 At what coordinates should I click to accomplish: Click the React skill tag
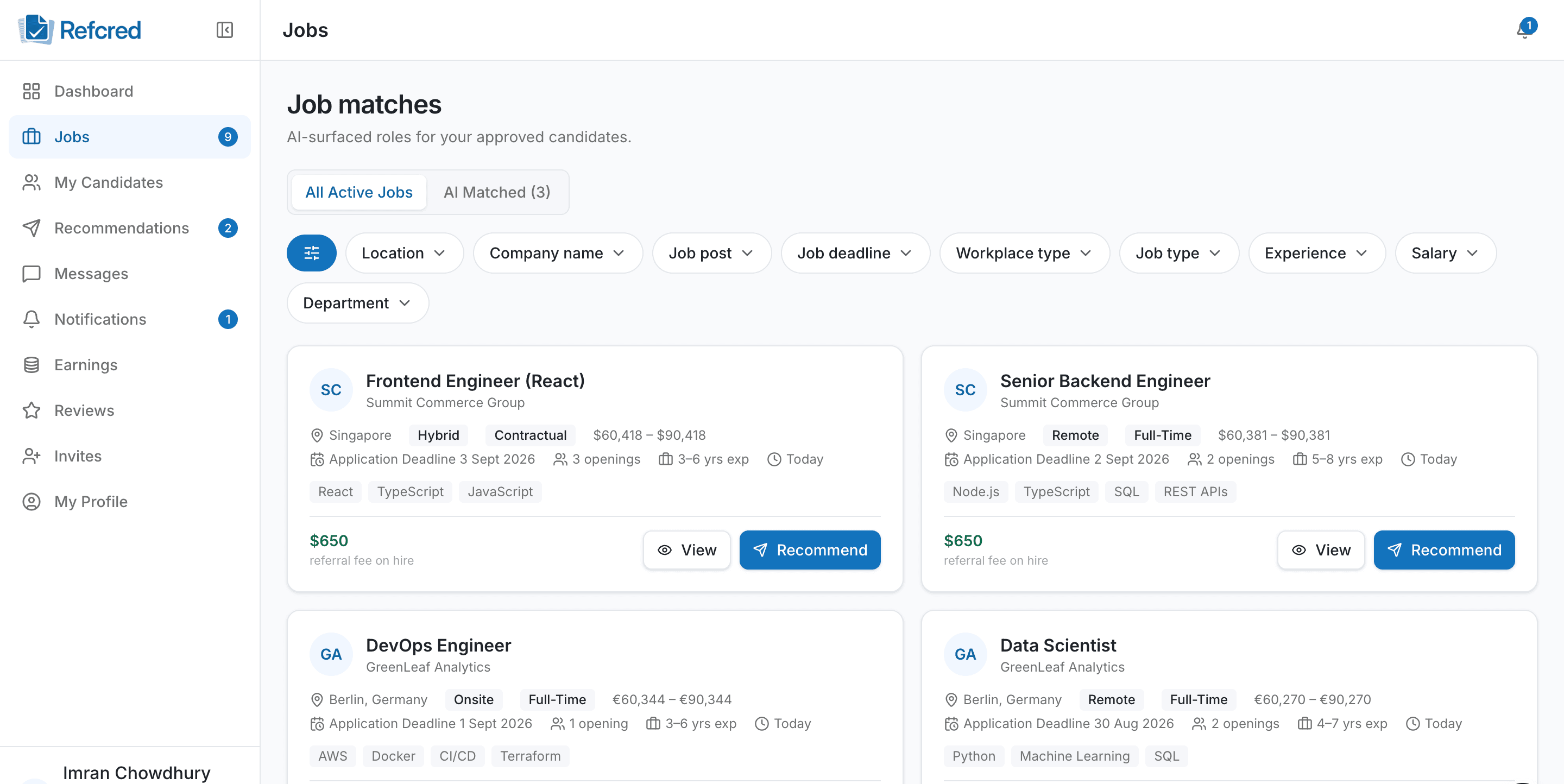335,491
